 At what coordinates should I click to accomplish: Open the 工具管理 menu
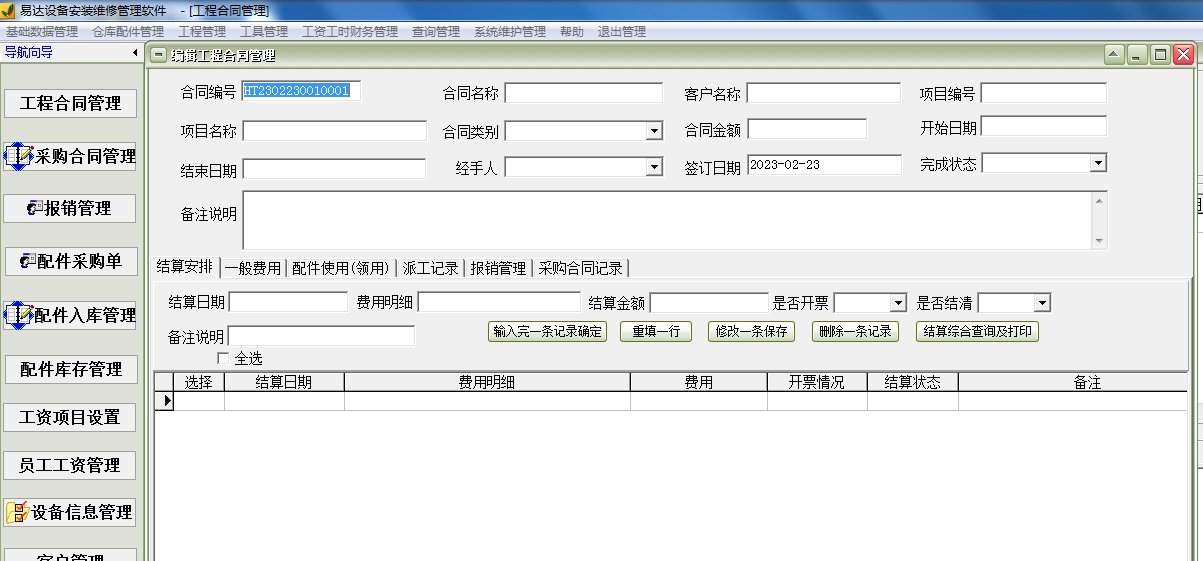[264, 32]
